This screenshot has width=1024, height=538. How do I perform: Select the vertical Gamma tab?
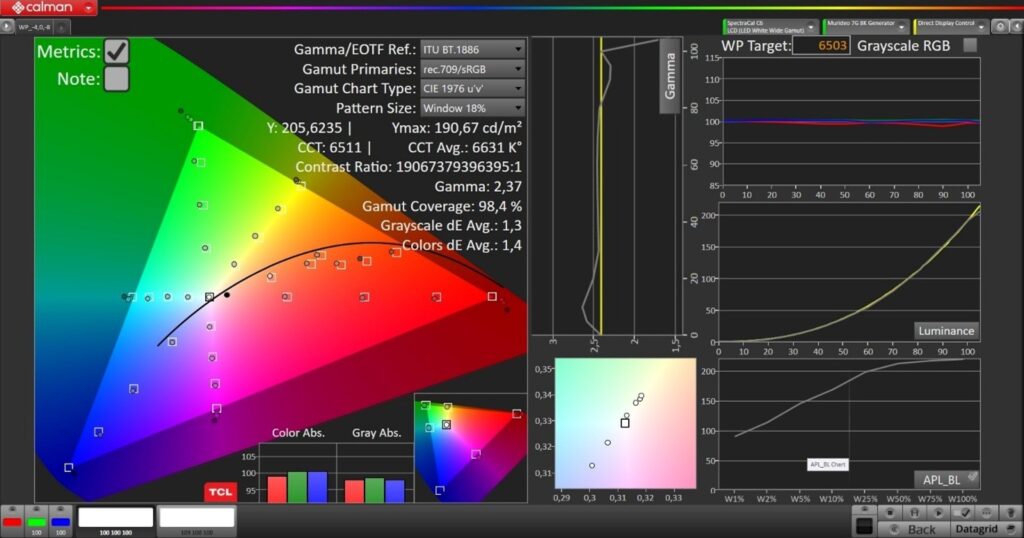point(670,76)
